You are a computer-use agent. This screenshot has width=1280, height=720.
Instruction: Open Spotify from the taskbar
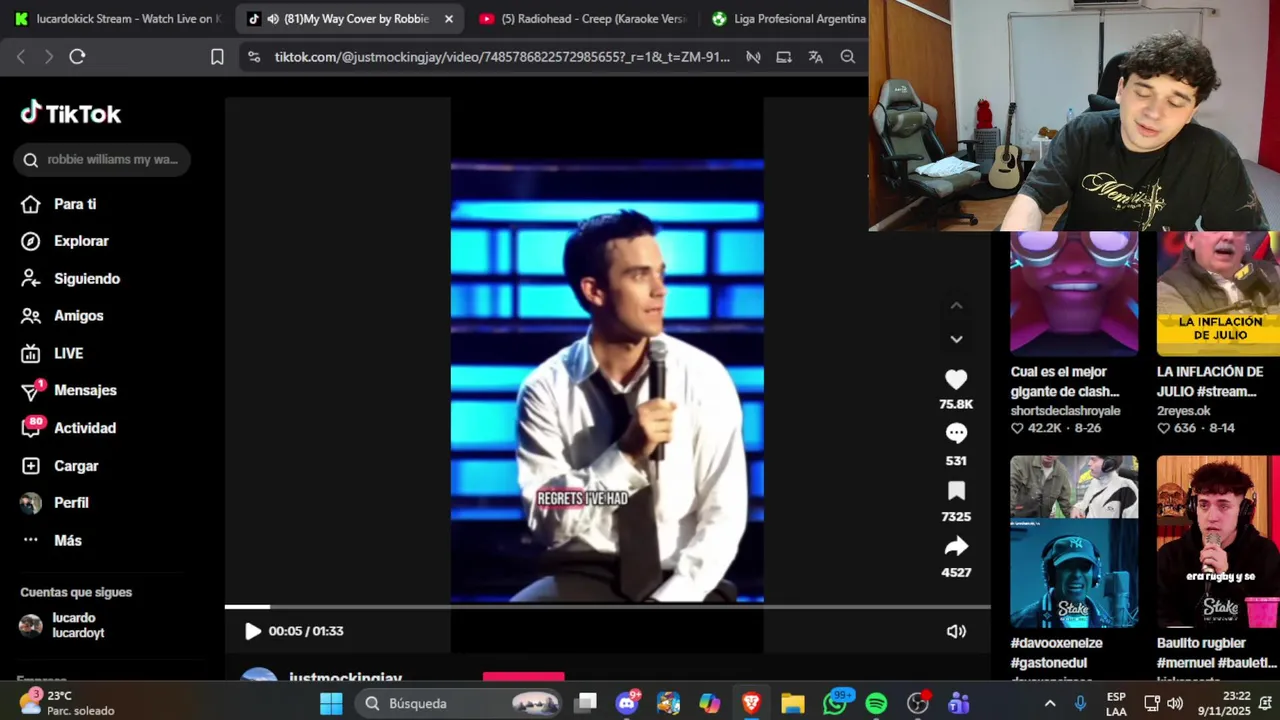coord(876,704)
